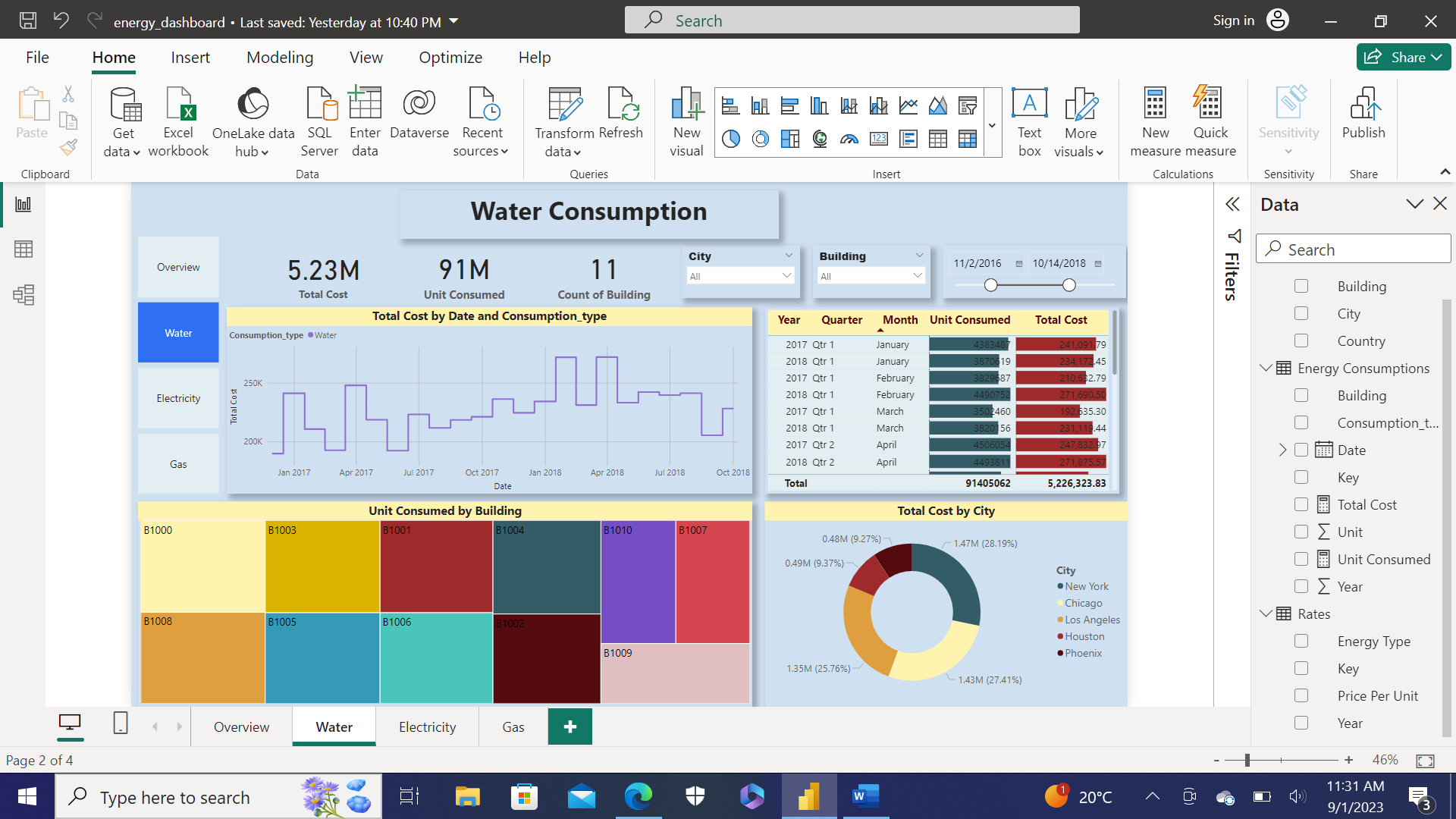Add a Text box
The width and height of the screenshot is (1456, 819).
coord(1030,121)
